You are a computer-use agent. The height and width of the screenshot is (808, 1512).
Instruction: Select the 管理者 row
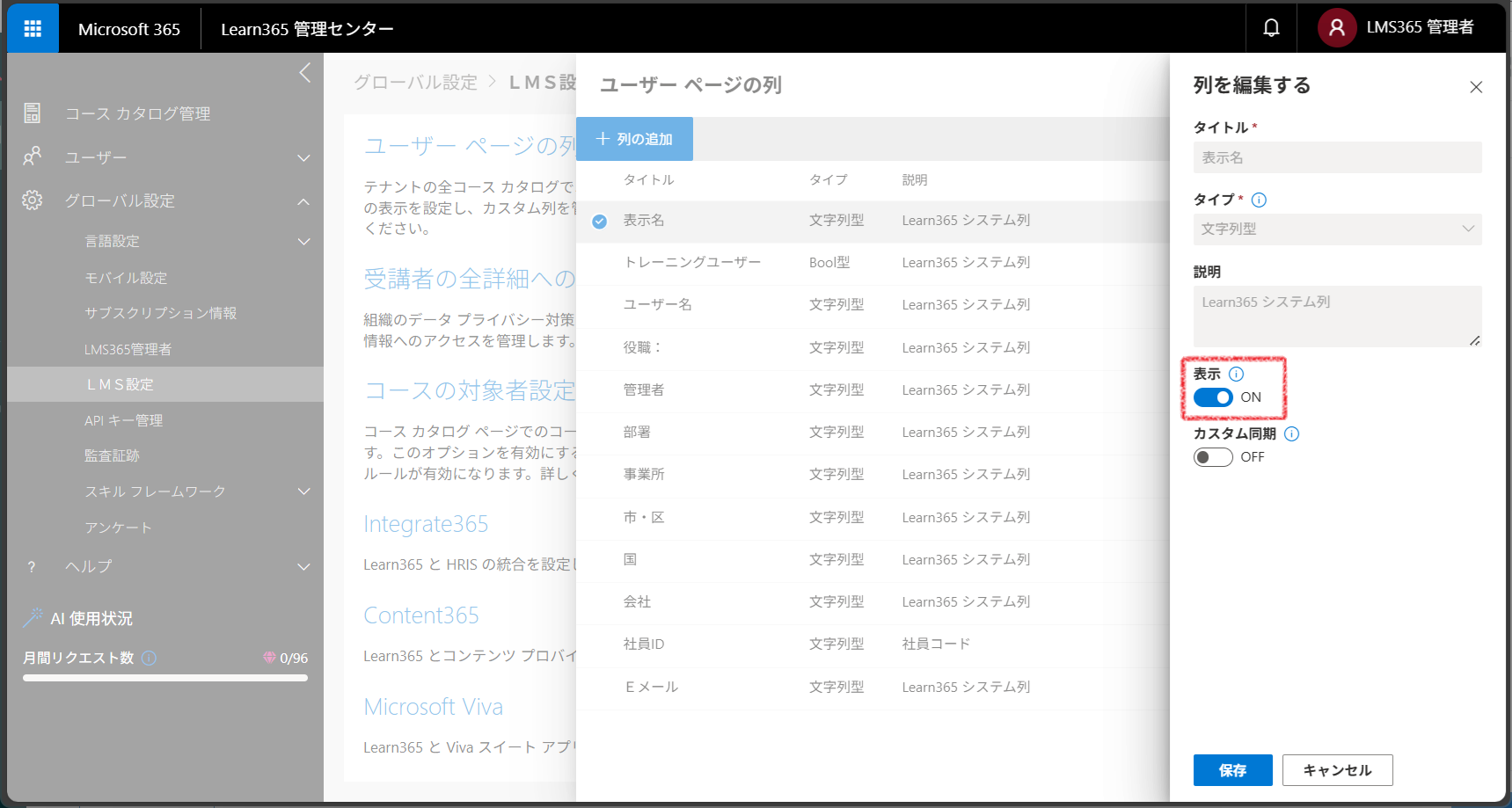coord(873,390)
